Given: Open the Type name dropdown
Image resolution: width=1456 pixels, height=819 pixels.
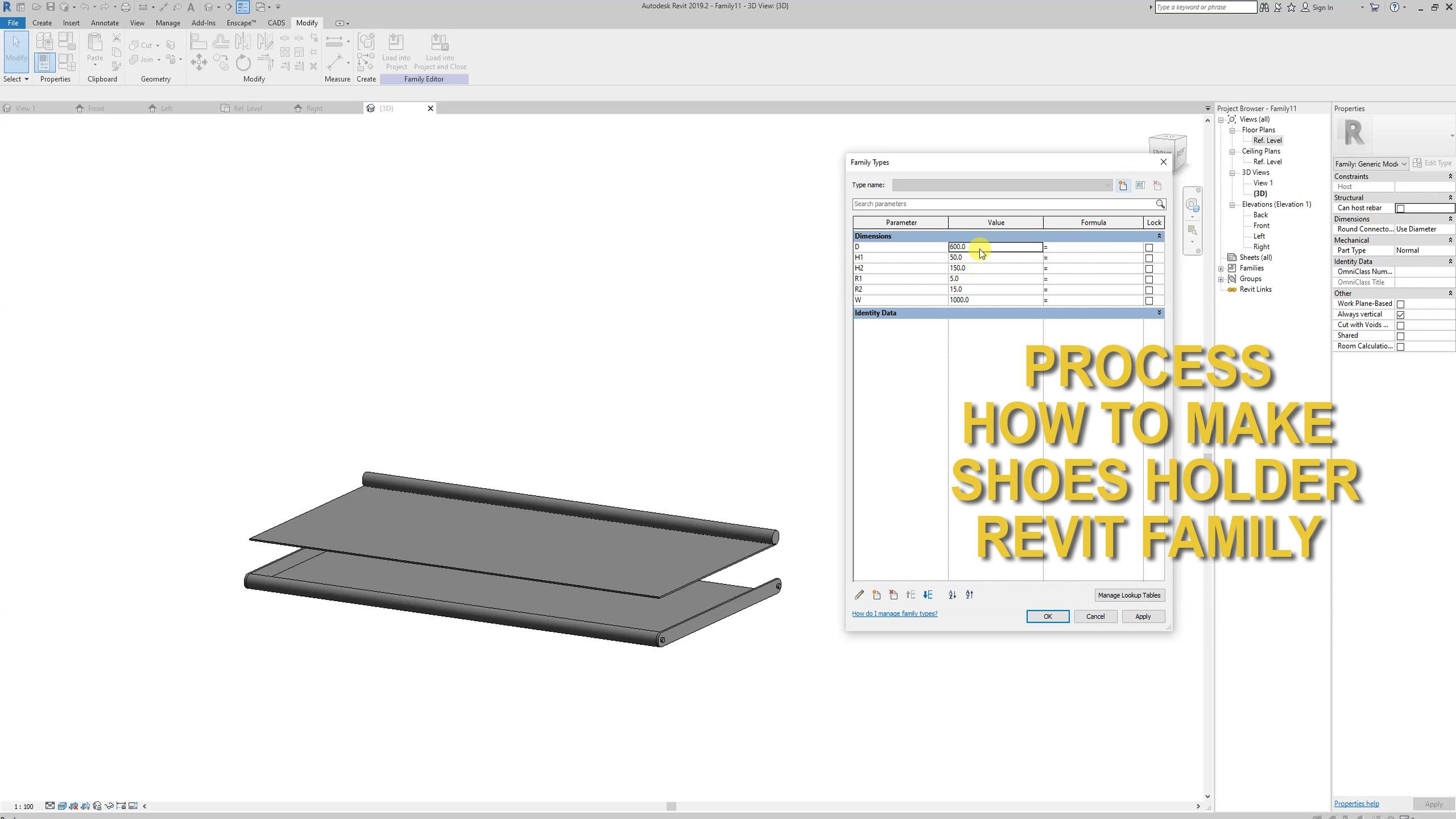Looking at the screenshot, I should (1107, 185).
